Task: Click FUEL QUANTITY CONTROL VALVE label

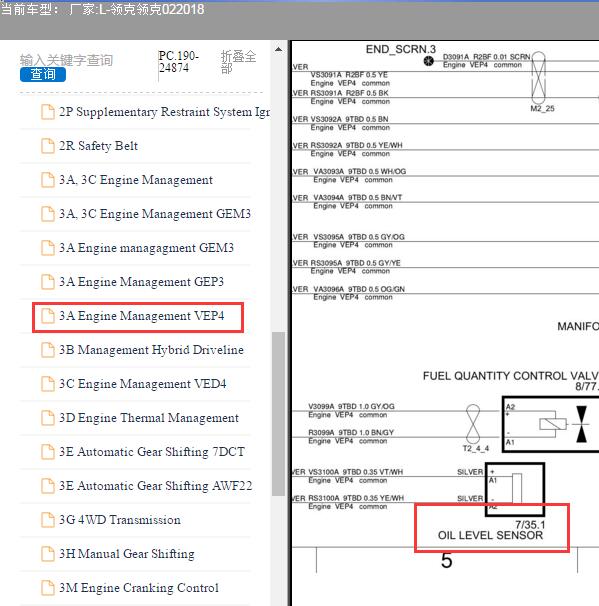Action: tap(511, 376)
